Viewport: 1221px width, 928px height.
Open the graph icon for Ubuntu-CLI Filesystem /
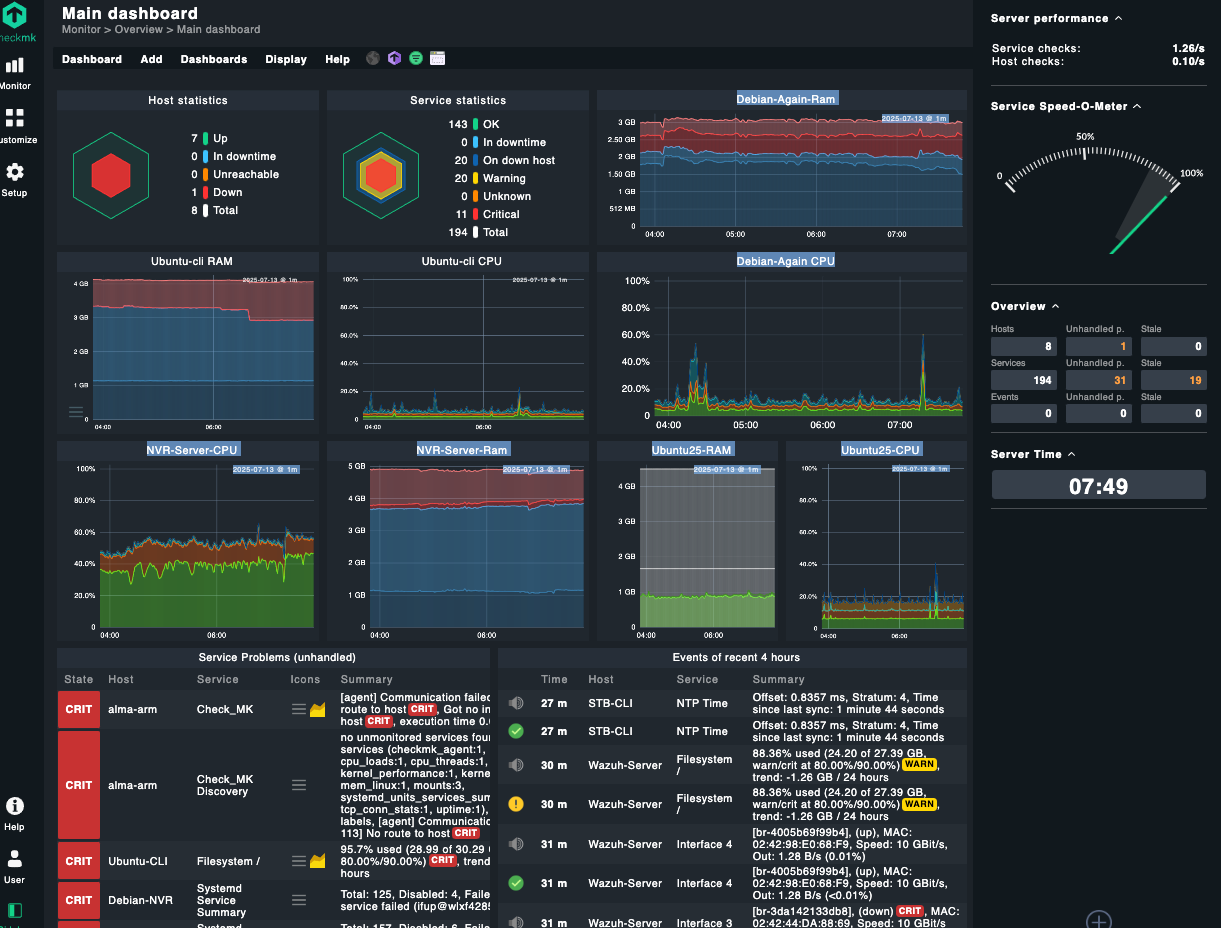pos(318,861)
